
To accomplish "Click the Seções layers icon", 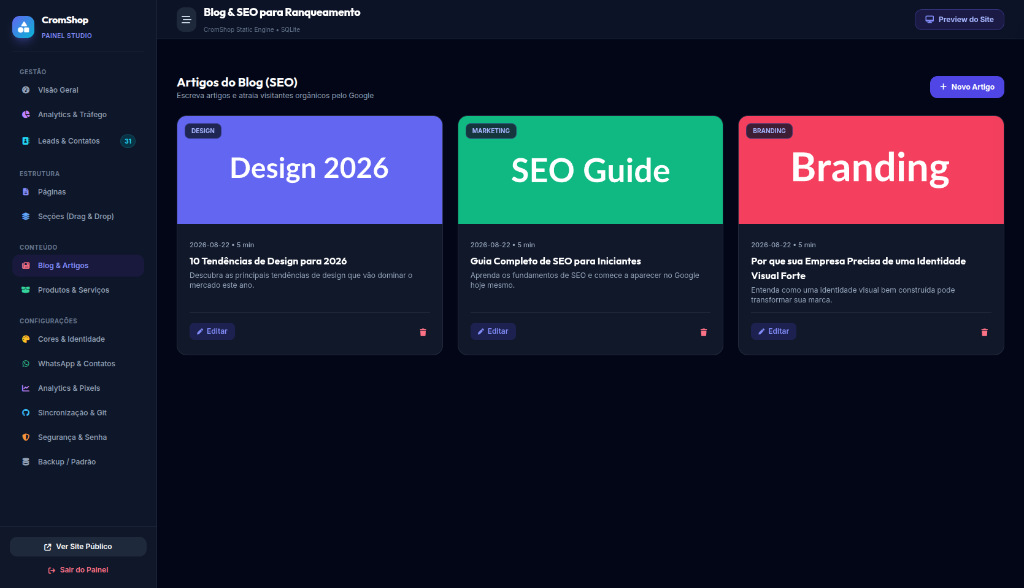I will pyautogui.click(x=25, y=216).
